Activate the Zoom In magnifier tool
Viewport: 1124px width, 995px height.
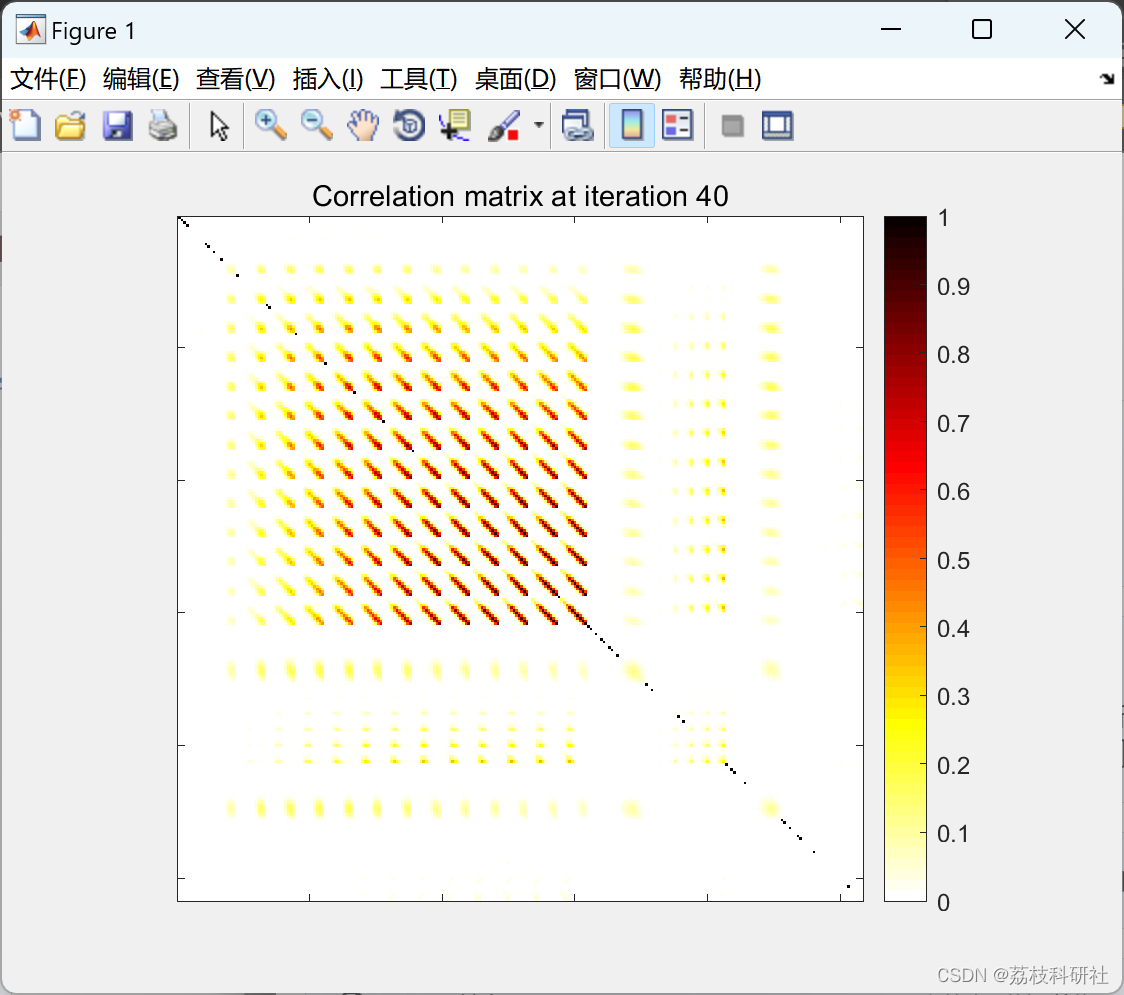(x=270, y=125)
